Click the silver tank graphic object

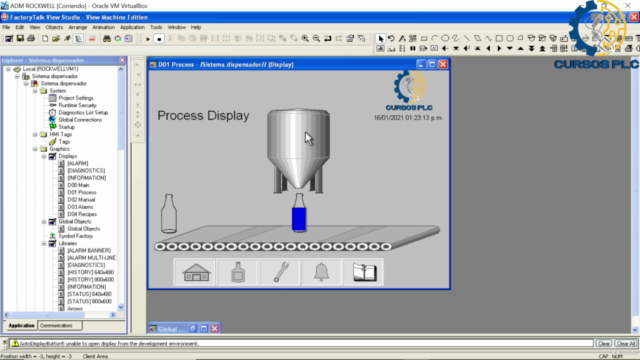[298, 151]
